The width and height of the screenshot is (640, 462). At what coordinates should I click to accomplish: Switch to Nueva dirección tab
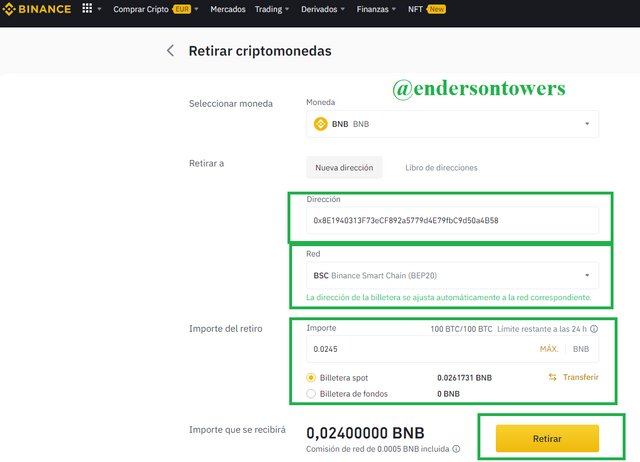(344, 167)
